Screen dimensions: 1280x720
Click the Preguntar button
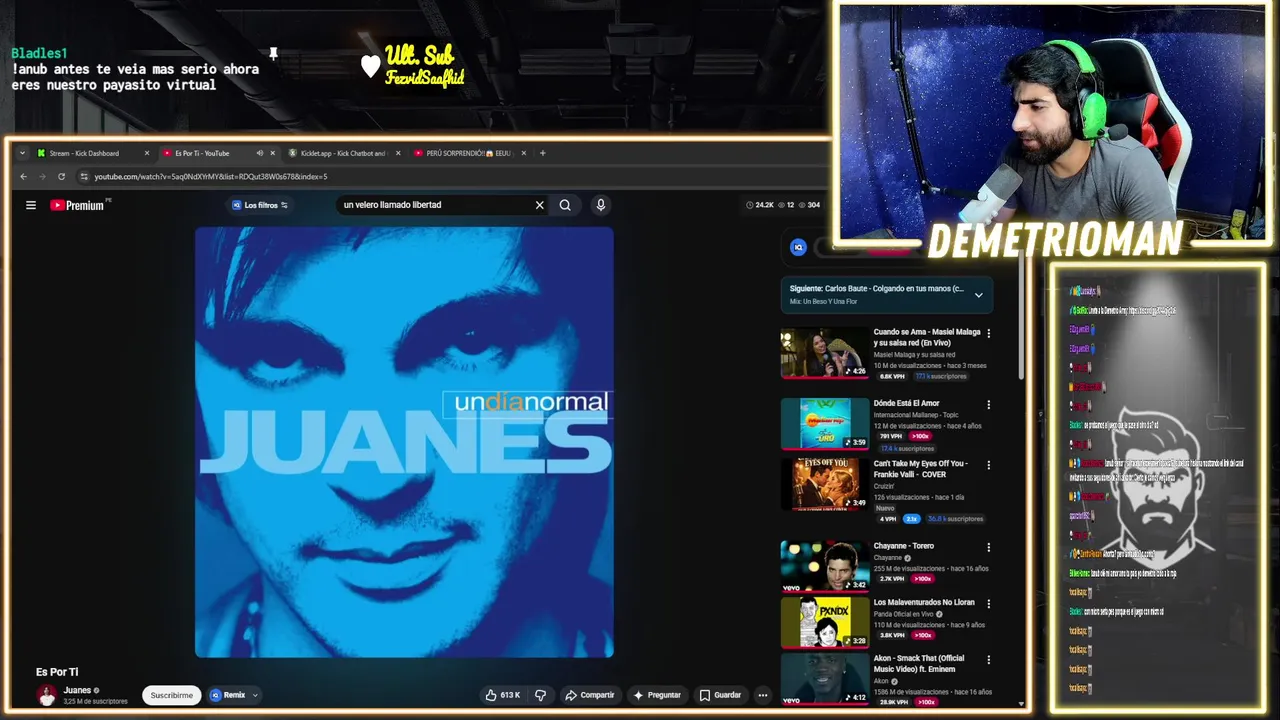coord(657,695)
